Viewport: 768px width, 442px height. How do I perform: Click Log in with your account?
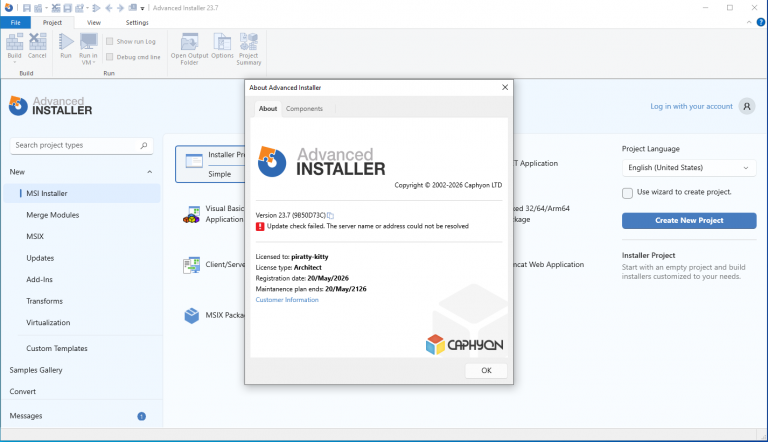pyautogui.click(x=691, y=106)
